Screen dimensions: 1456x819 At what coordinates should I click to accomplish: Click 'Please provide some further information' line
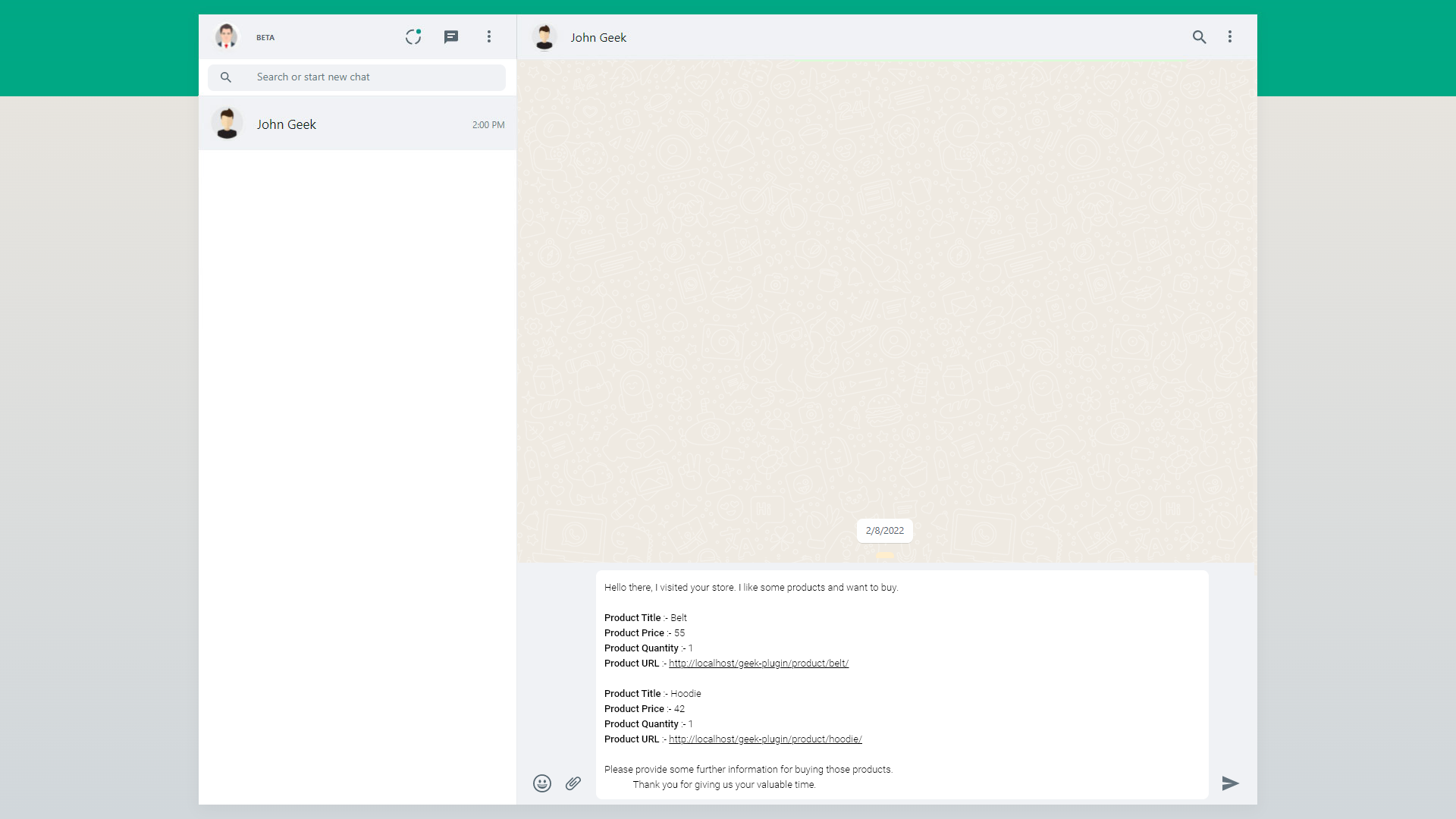748,770
